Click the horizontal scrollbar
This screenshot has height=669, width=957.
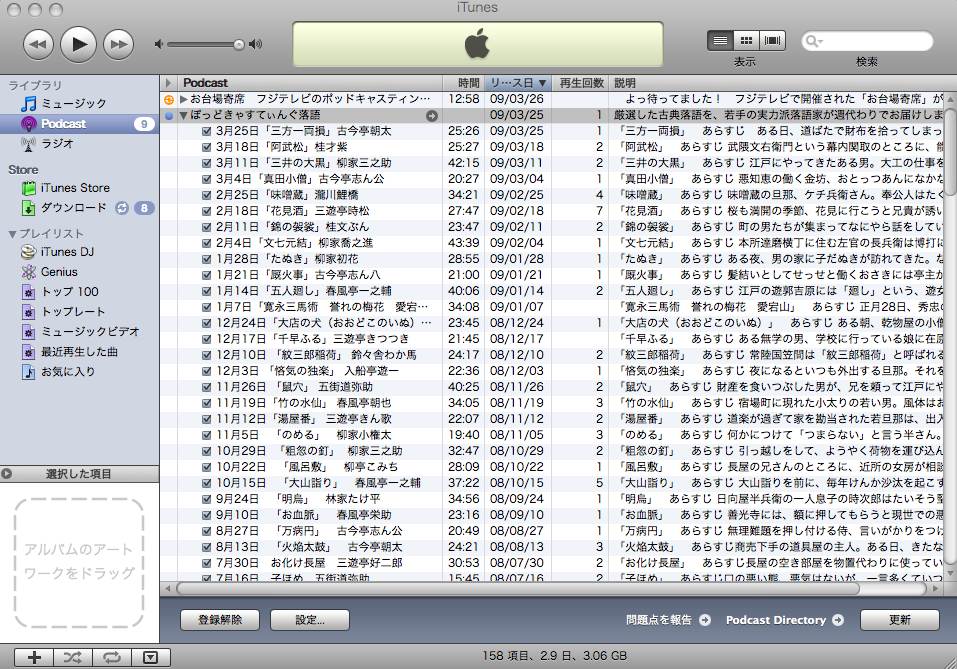pos(518,589)
